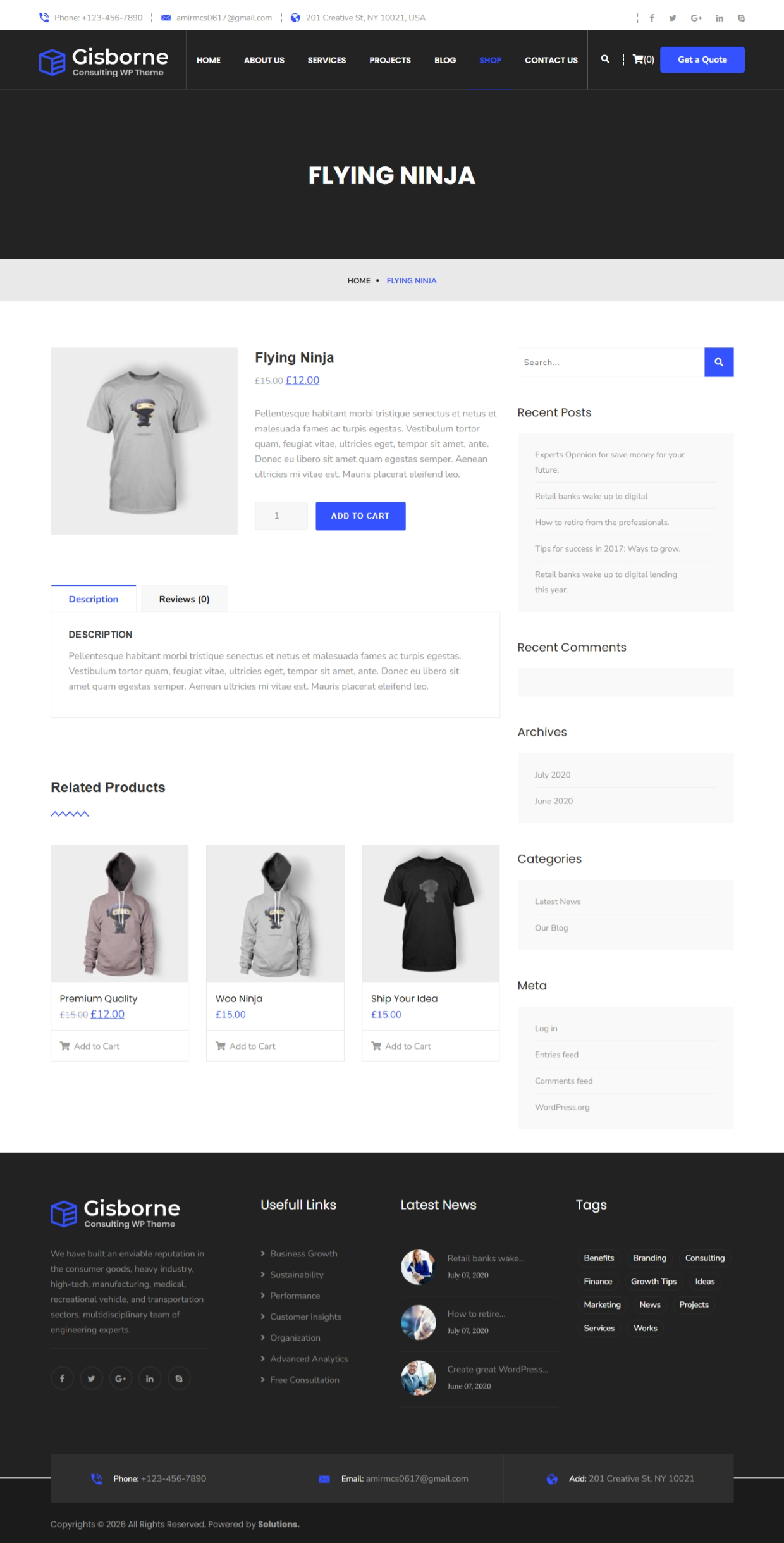Open the search magnifier in header

point(605,59)
